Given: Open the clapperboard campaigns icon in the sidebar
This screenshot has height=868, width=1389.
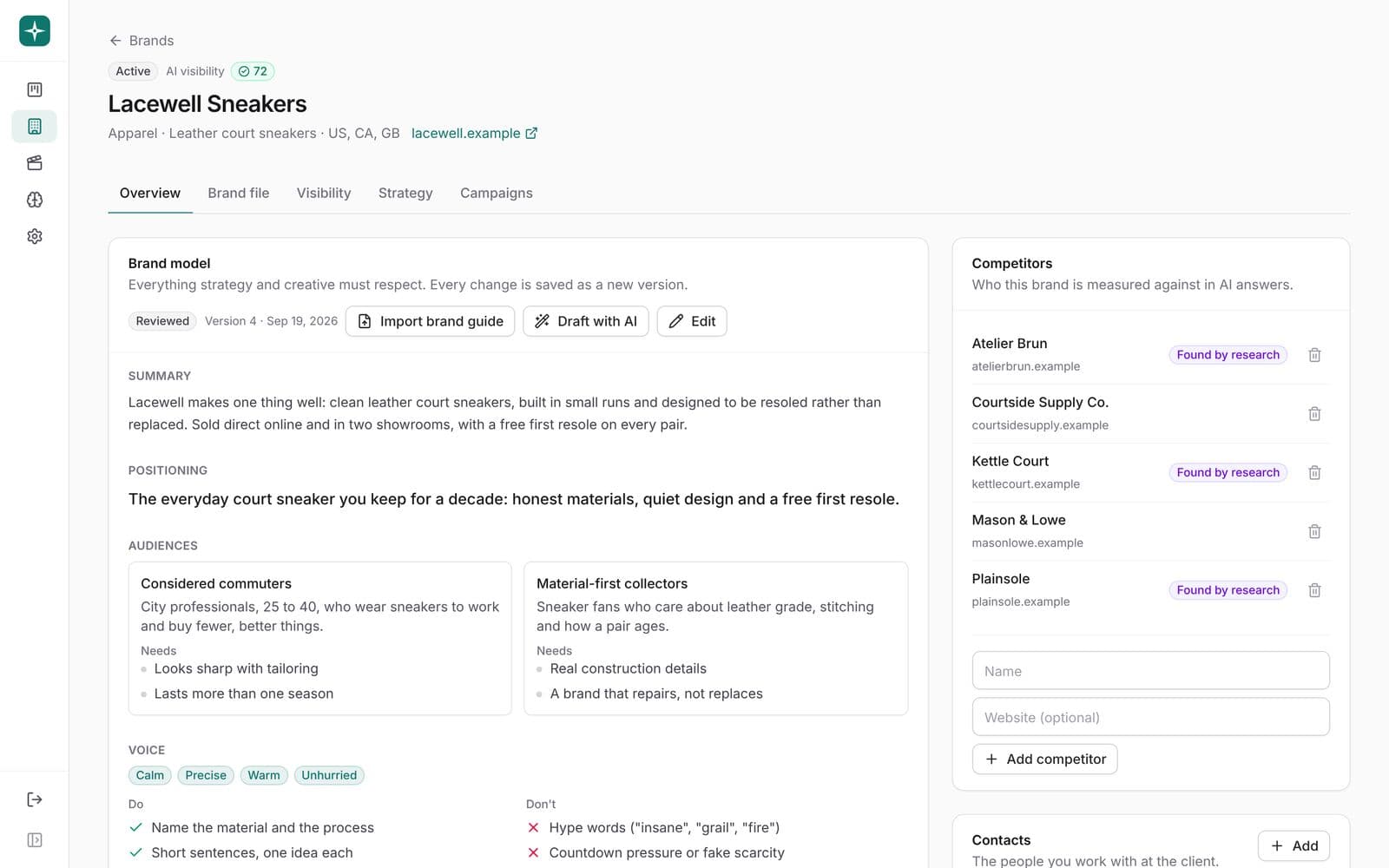Looking at the screenshot, I should [x=35, y=163].
